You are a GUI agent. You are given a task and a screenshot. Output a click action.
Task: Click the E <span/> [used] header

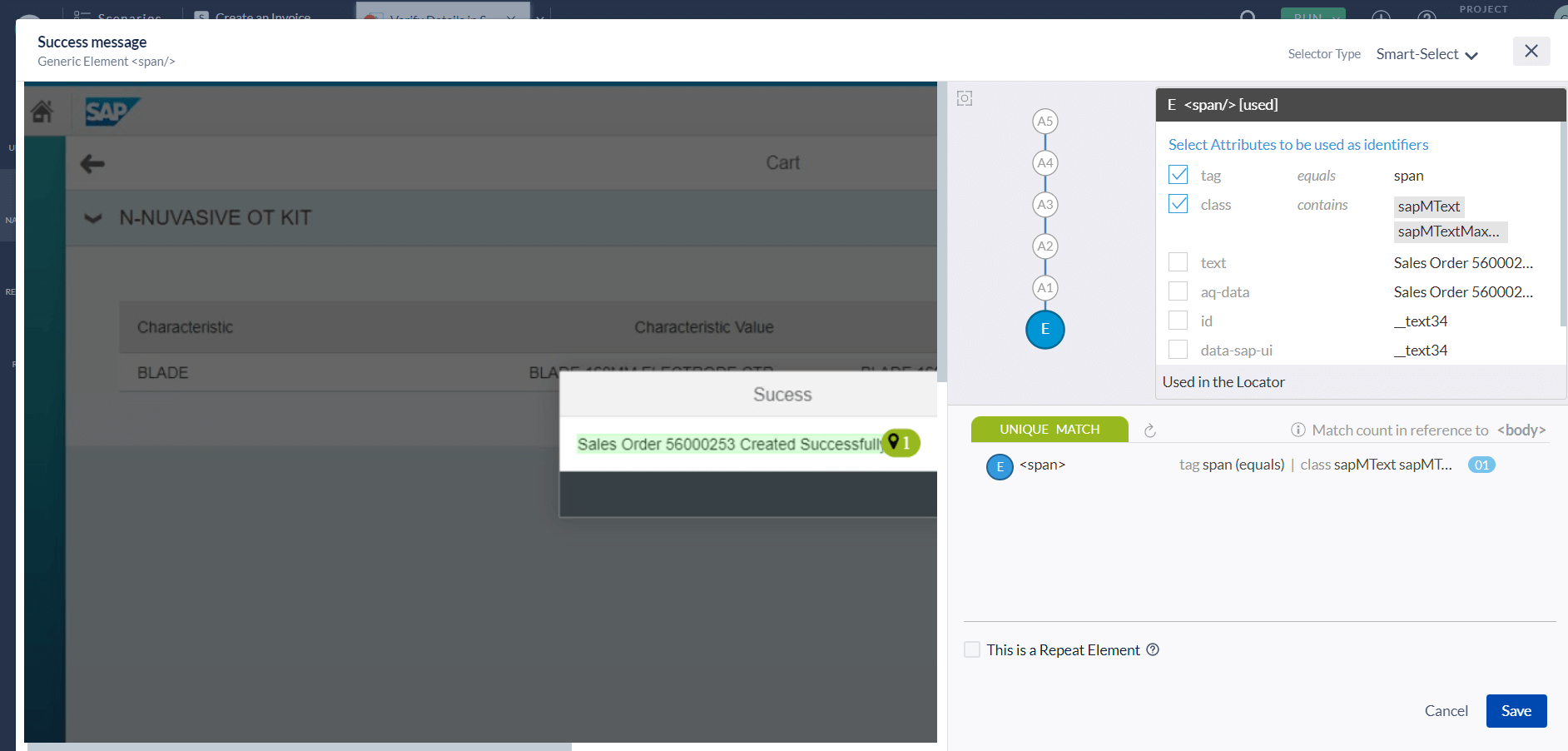click(x=1361, y=105)
